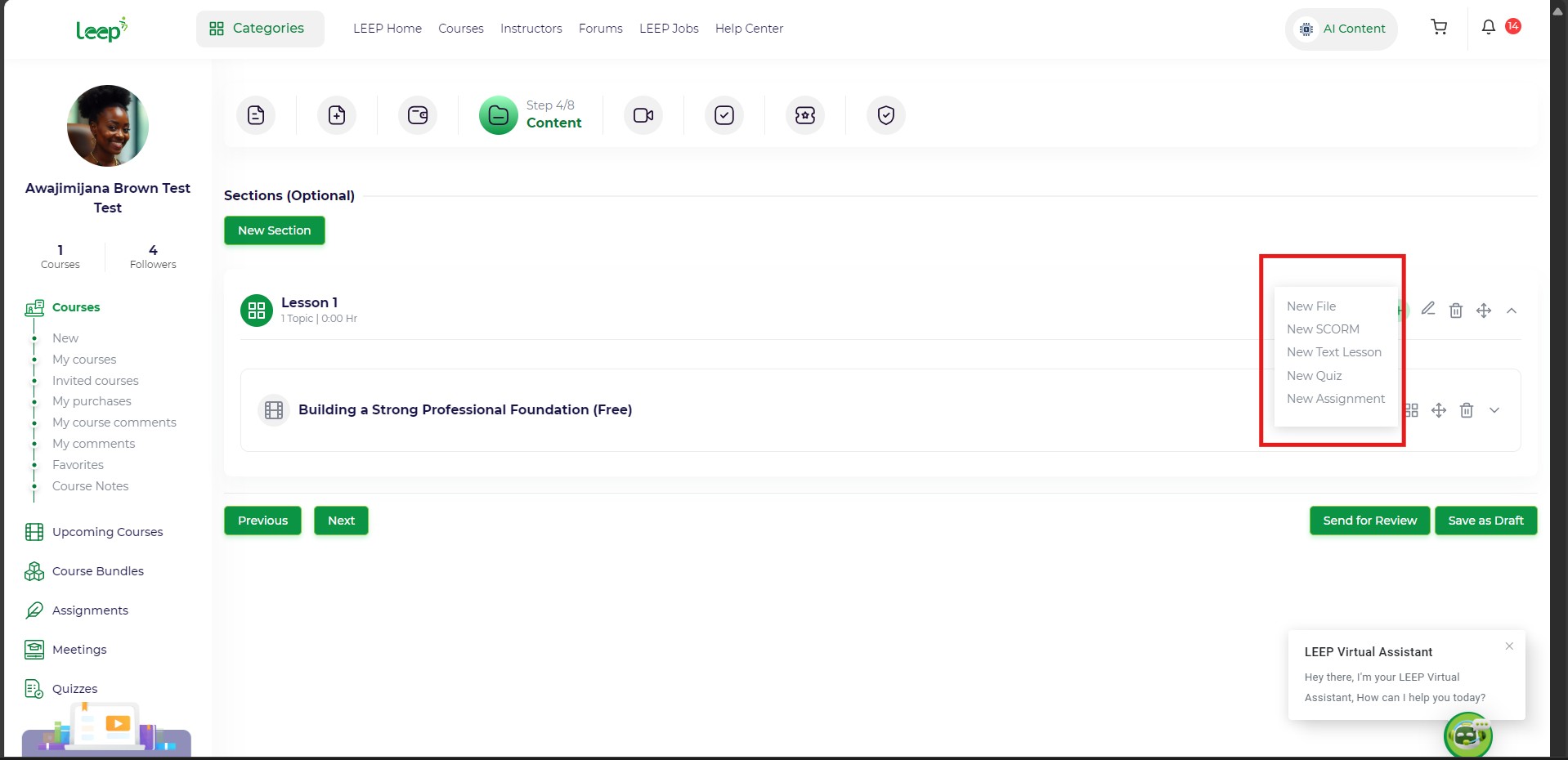
Task: Open the LEEP Virtual Assistant chatbot icon
Action: (1468, 735)
